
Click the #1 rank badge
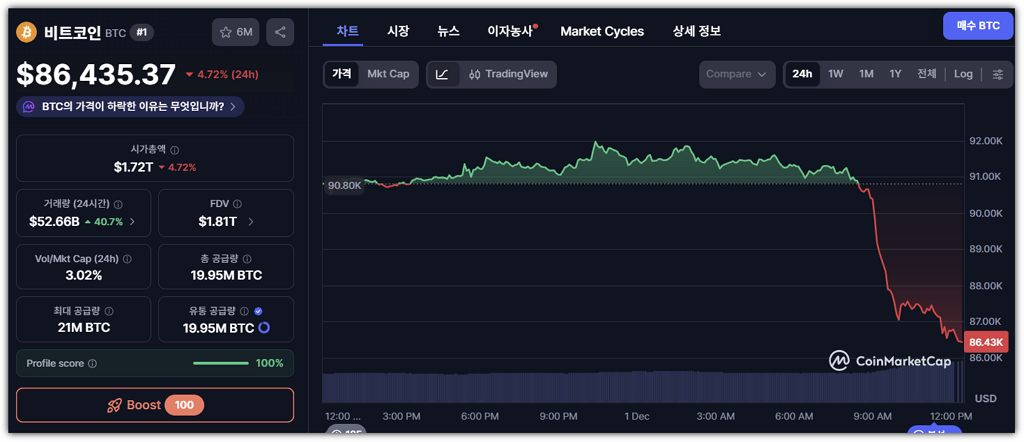(x=142, y=32)
